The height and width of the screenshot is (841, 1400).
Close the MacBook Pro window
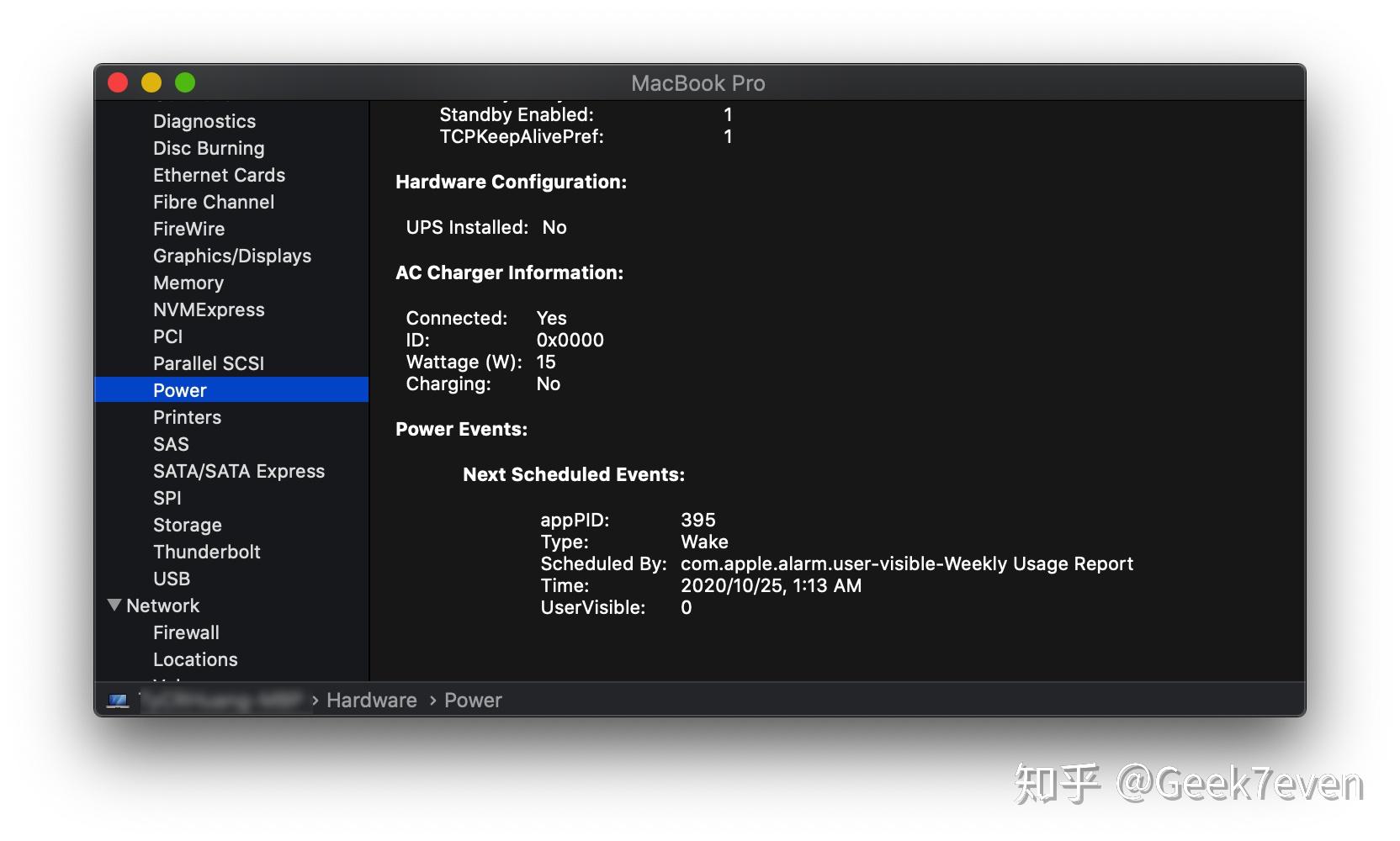coord(118,82)
